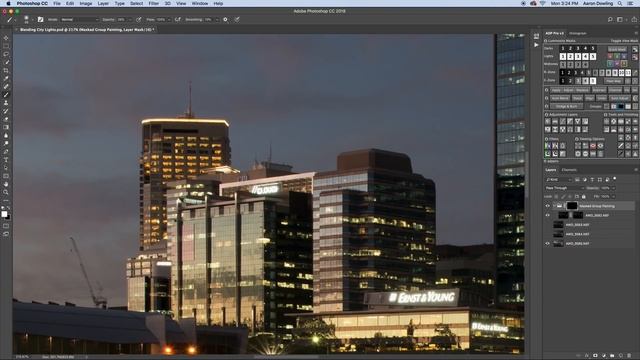640x360 pixels.
Task: Open macOS Spotlight search
Action: (x=620, y=3)
